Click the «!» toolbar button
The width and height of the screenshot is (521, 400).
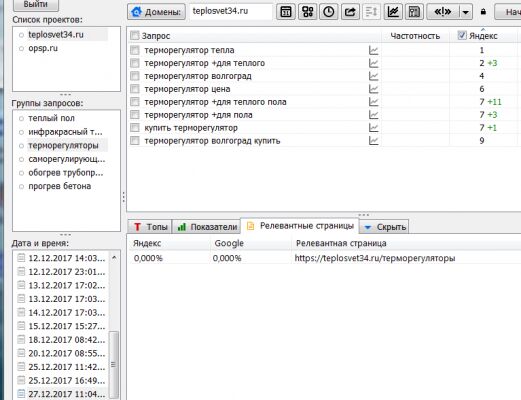(443, 12)
